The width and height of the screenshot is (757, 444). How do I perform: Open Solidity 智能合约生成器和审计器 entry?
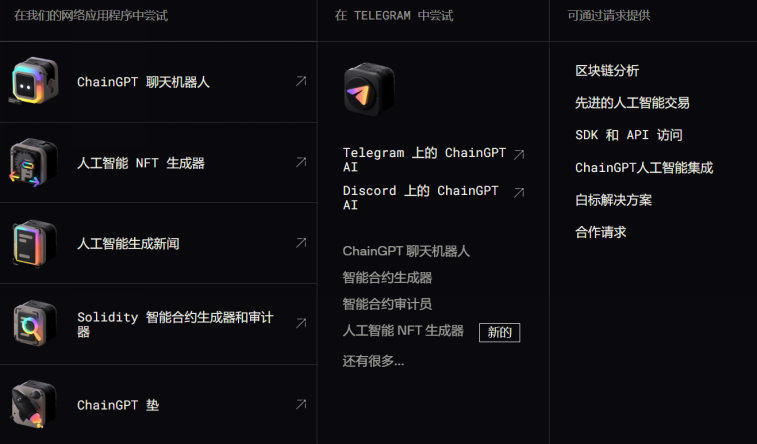[158, 324]
